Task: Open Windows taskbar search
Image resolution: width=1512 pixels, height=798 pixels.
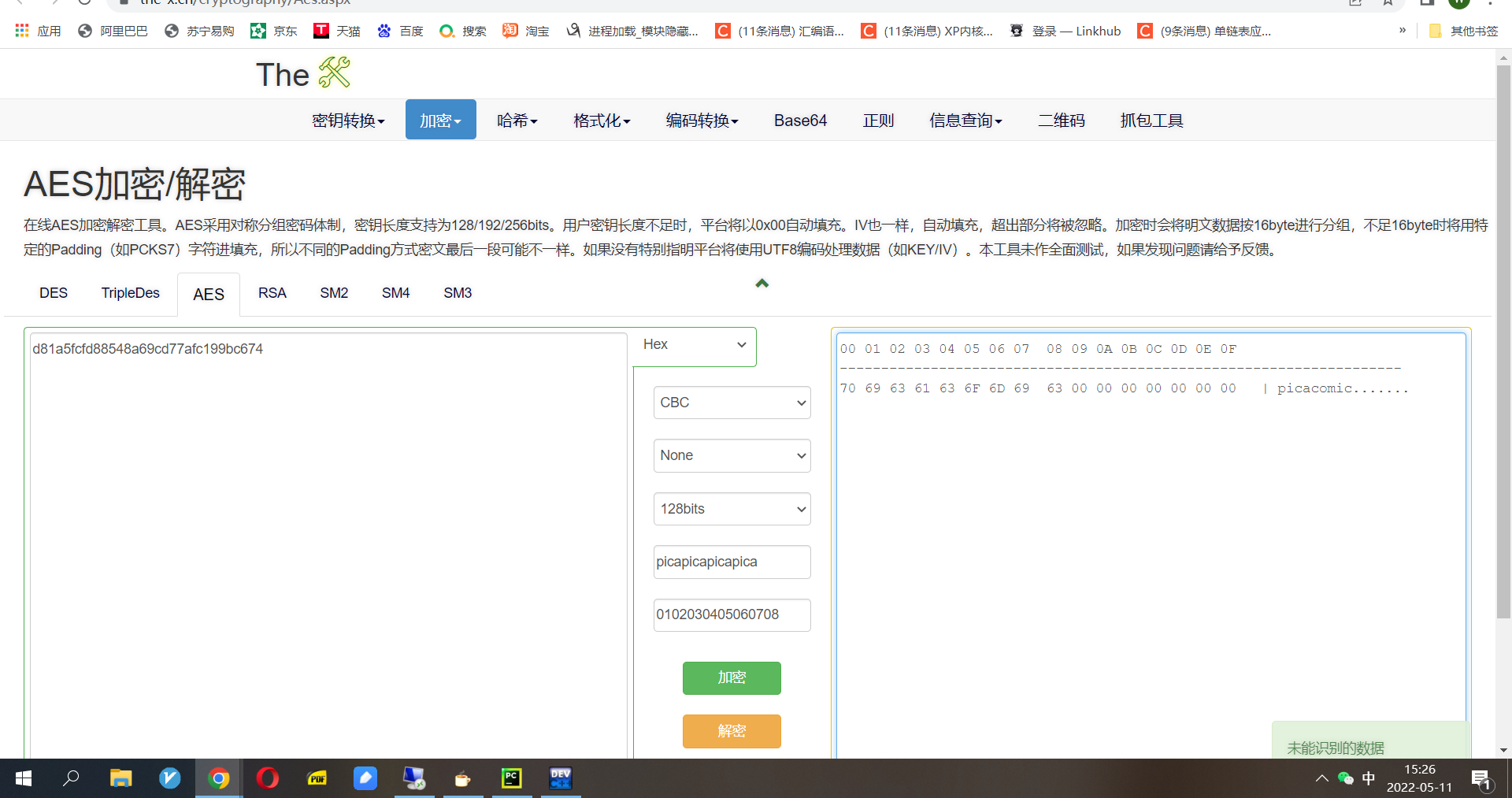Action: coord(72,778)
